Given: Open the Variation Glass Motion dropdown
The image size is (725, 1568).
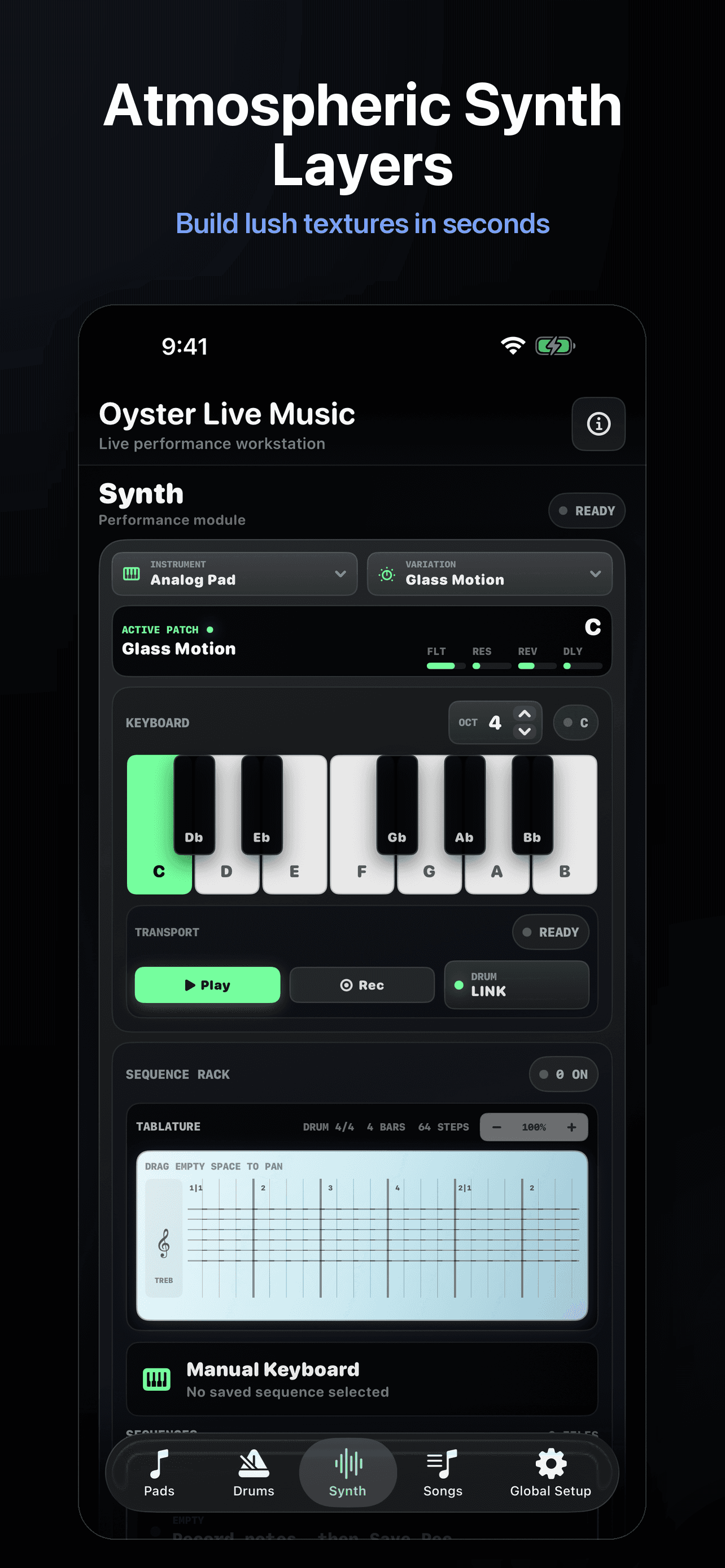Looking at the screenshot, I should pyautogui.click(x=490, y=573).
